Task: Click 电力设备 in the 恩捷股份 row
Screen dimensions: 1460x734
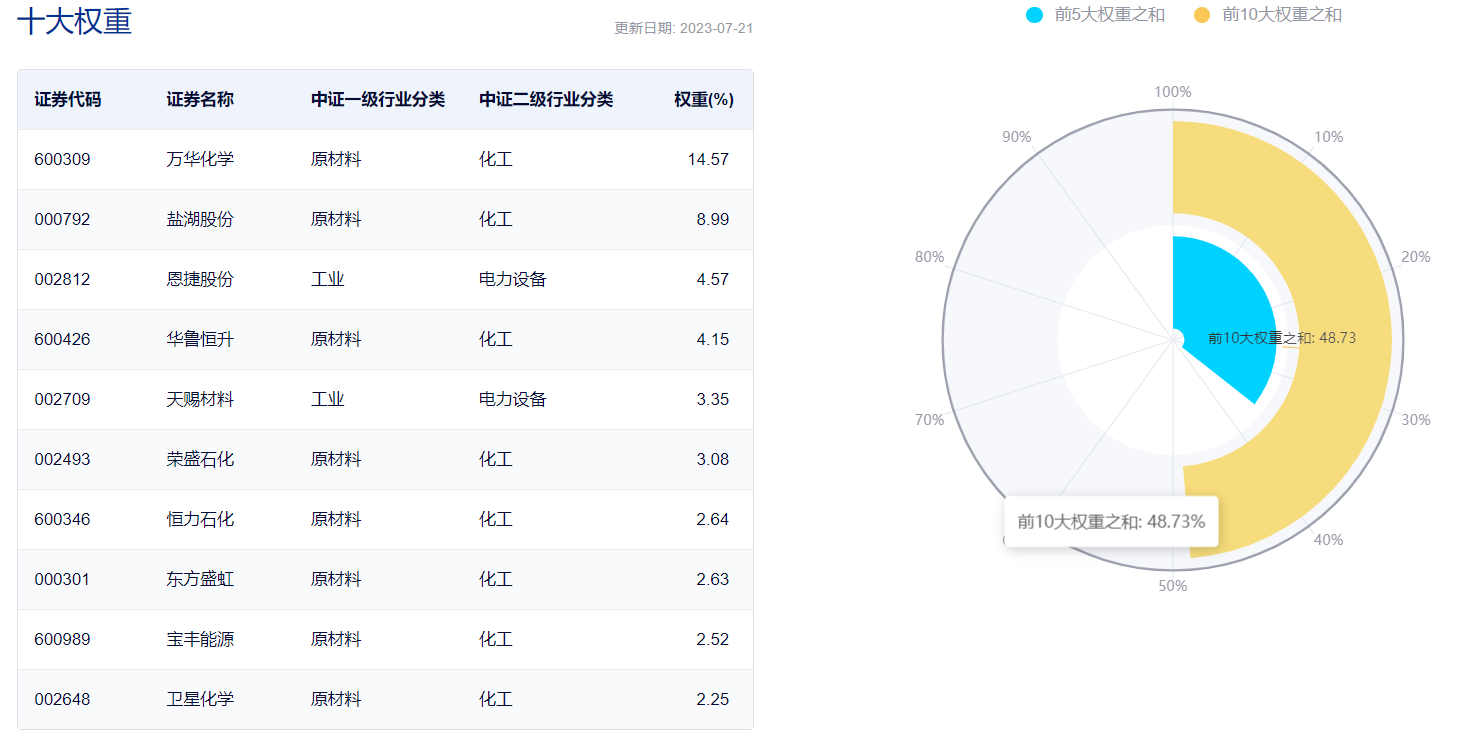Action: (x=513, y=280)
